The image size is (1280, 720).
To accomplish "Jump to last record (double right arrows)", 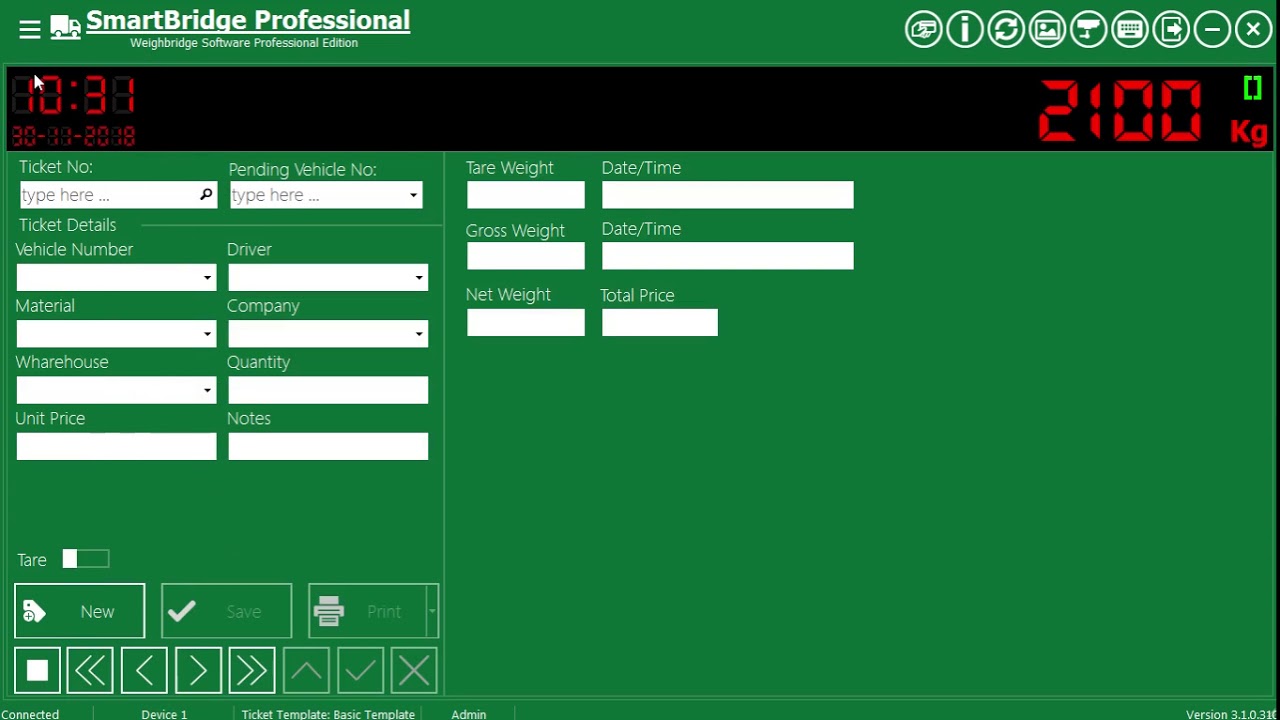I will tap(252, 671).
